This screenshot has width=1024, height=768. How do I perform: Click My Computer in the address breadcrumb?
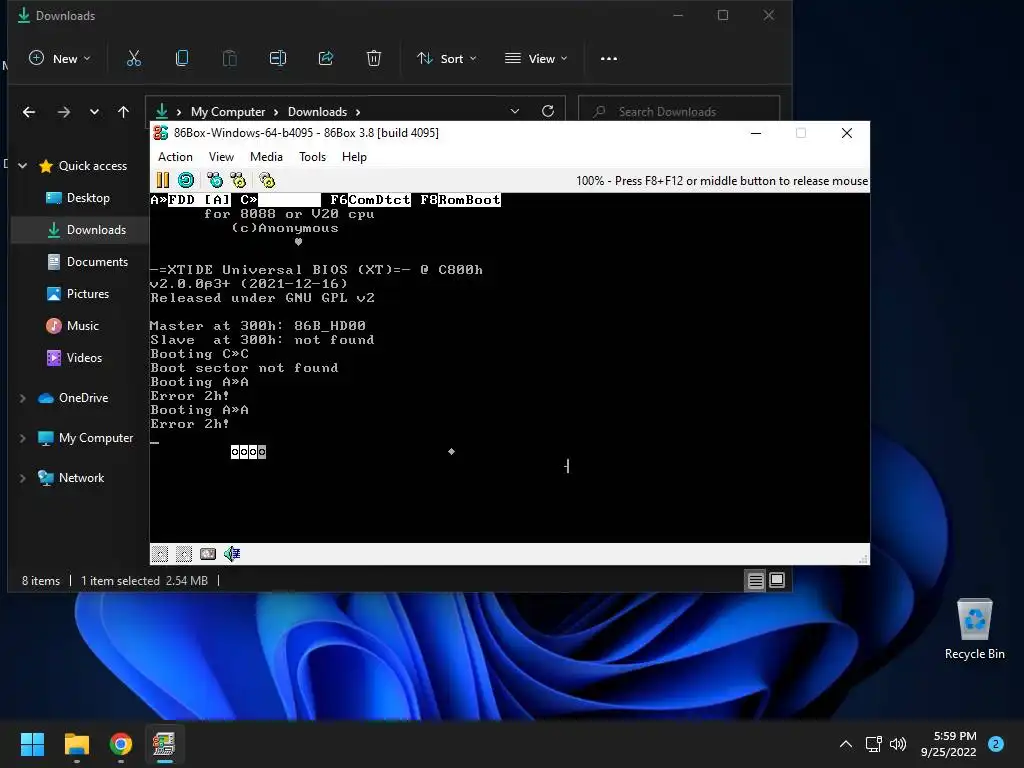(228, 112)
